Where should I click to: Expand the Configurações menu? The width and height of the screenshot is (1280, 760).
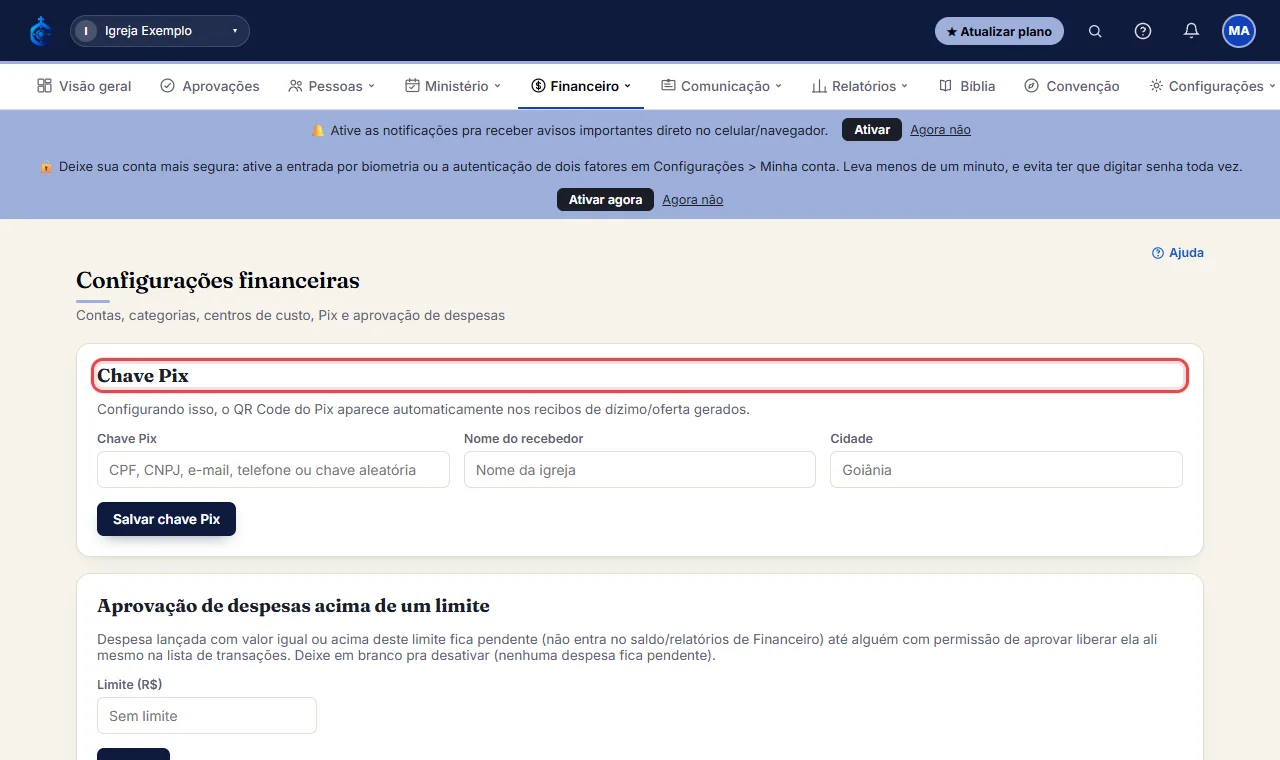[x=1213, y=86]
